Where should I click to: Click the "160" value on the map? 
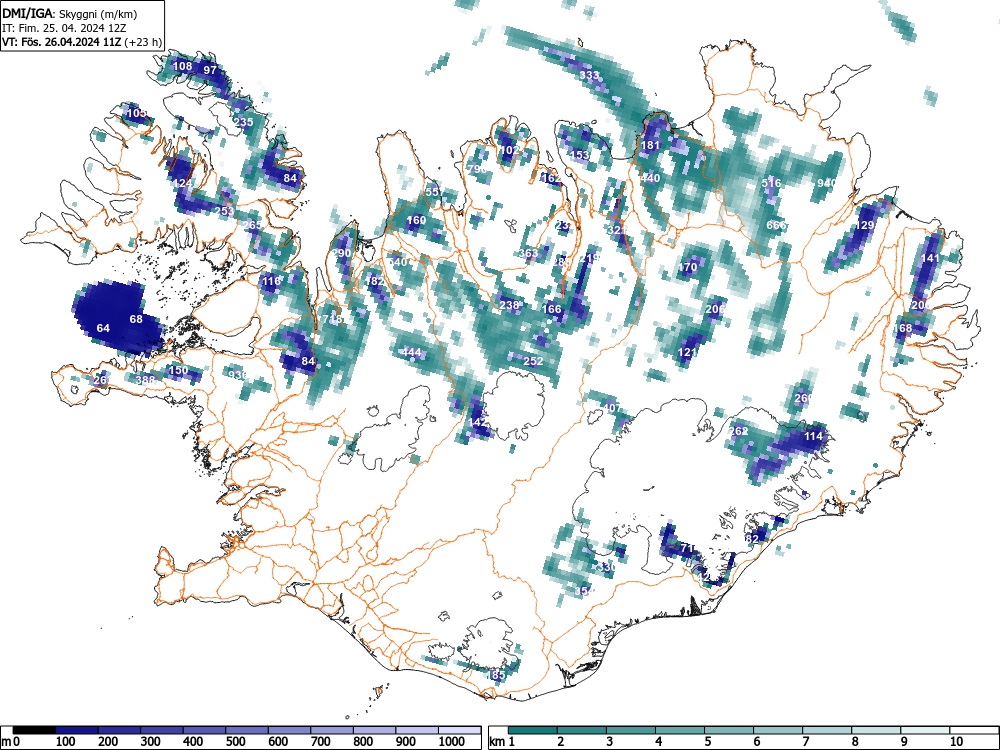click(x=416, y=221)
